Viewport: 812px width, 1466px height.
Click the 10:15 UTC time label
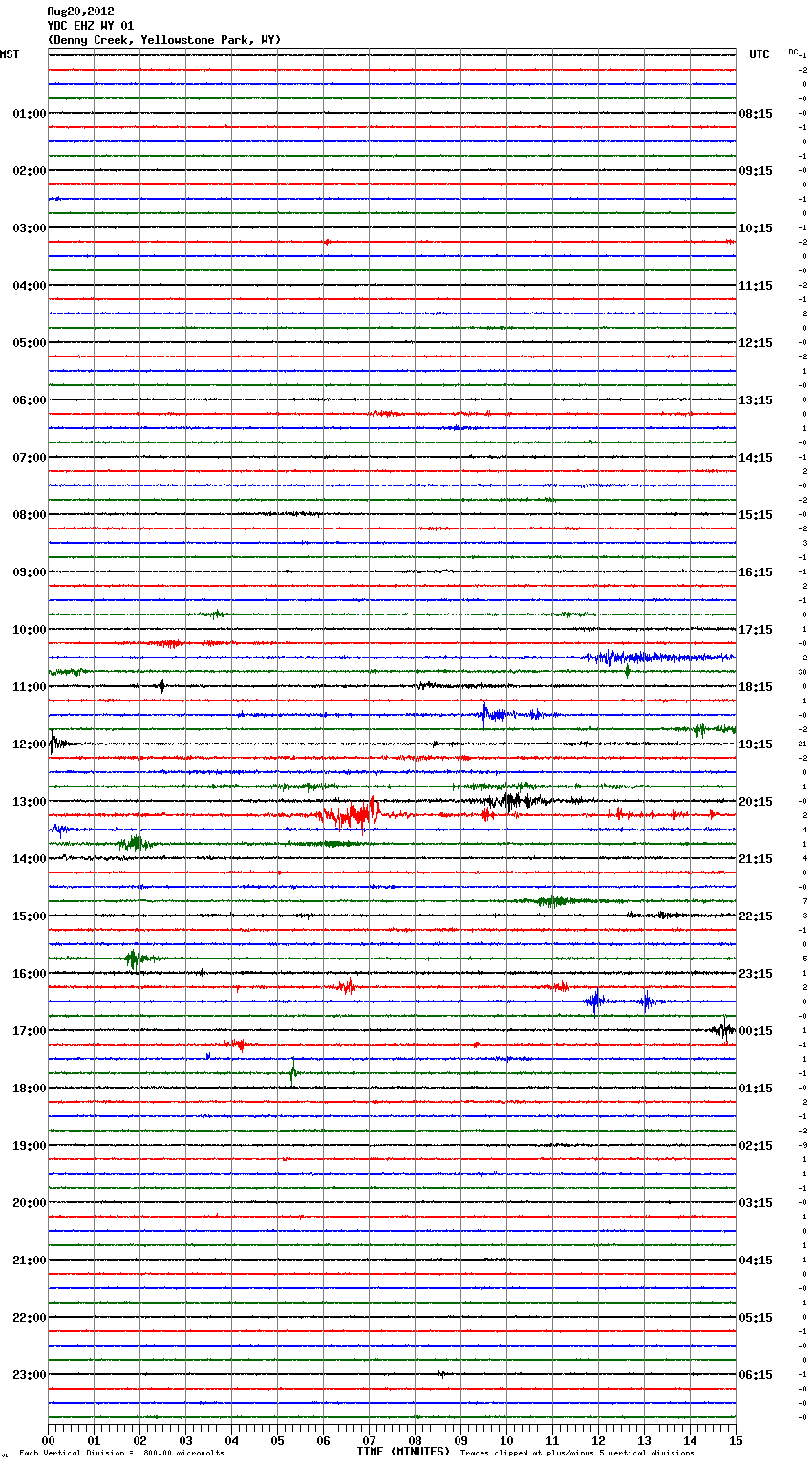point(756,228)
